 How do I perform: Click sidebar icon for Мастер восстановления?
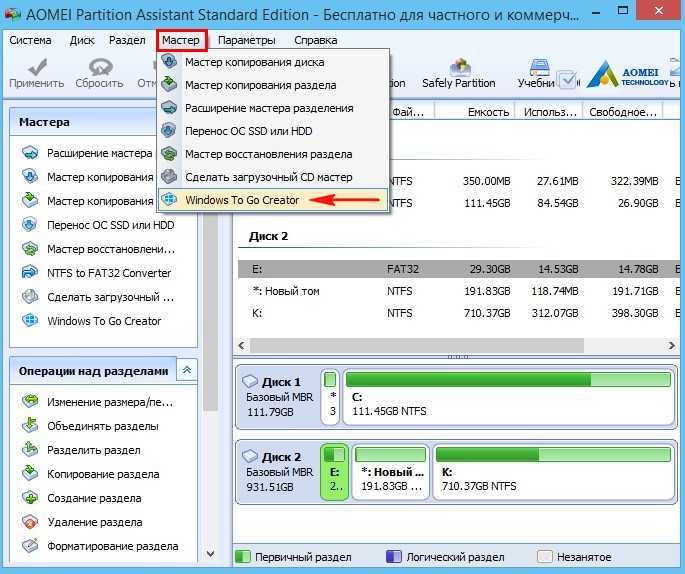coord(30,249)
